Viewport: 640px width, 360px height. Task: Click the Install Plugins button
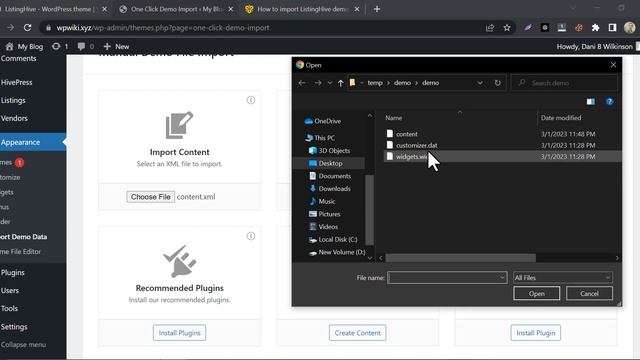pos(179,333)
